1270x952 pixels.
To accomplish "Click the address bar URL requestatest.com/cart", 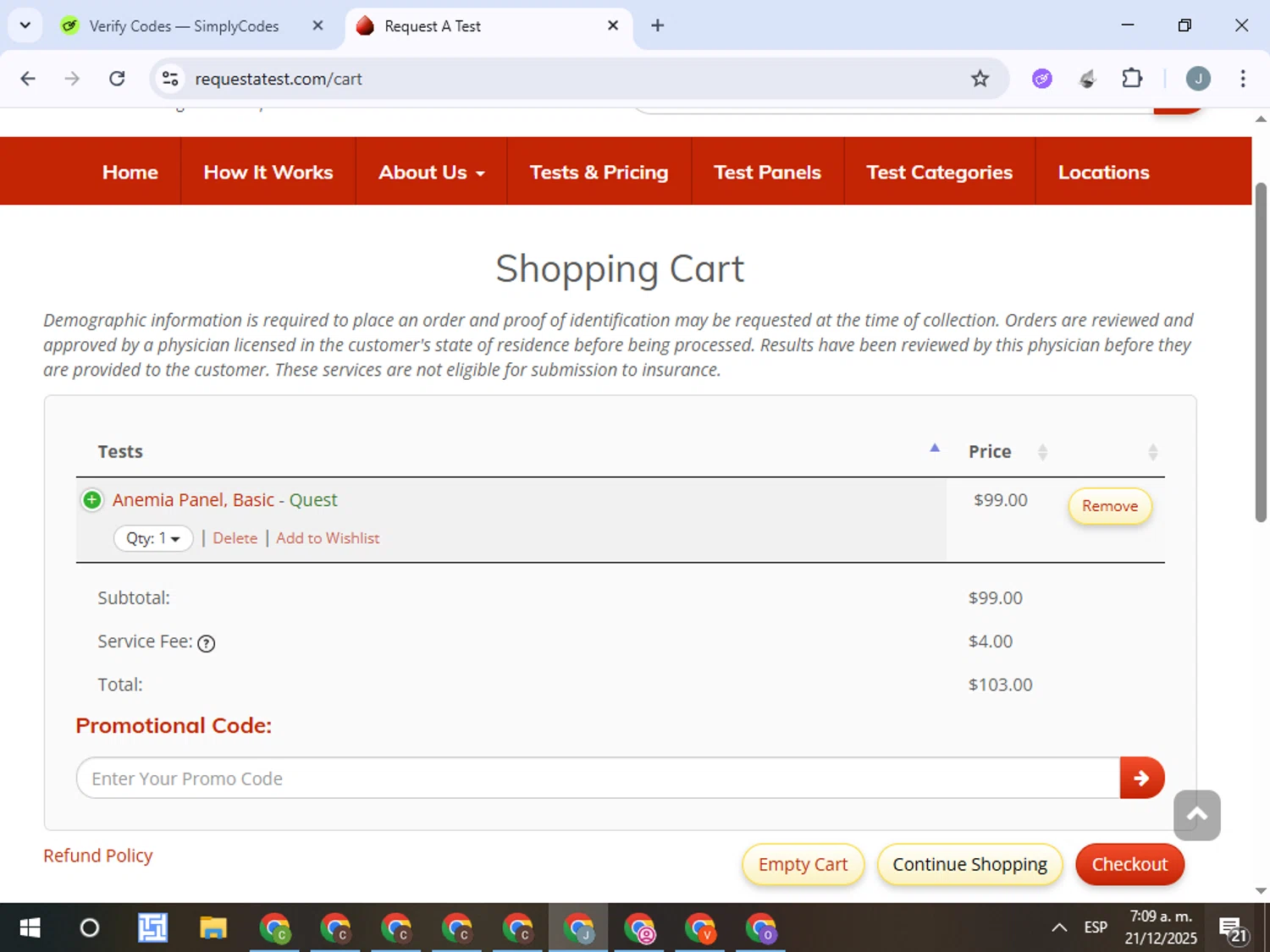I will [279, 79].
